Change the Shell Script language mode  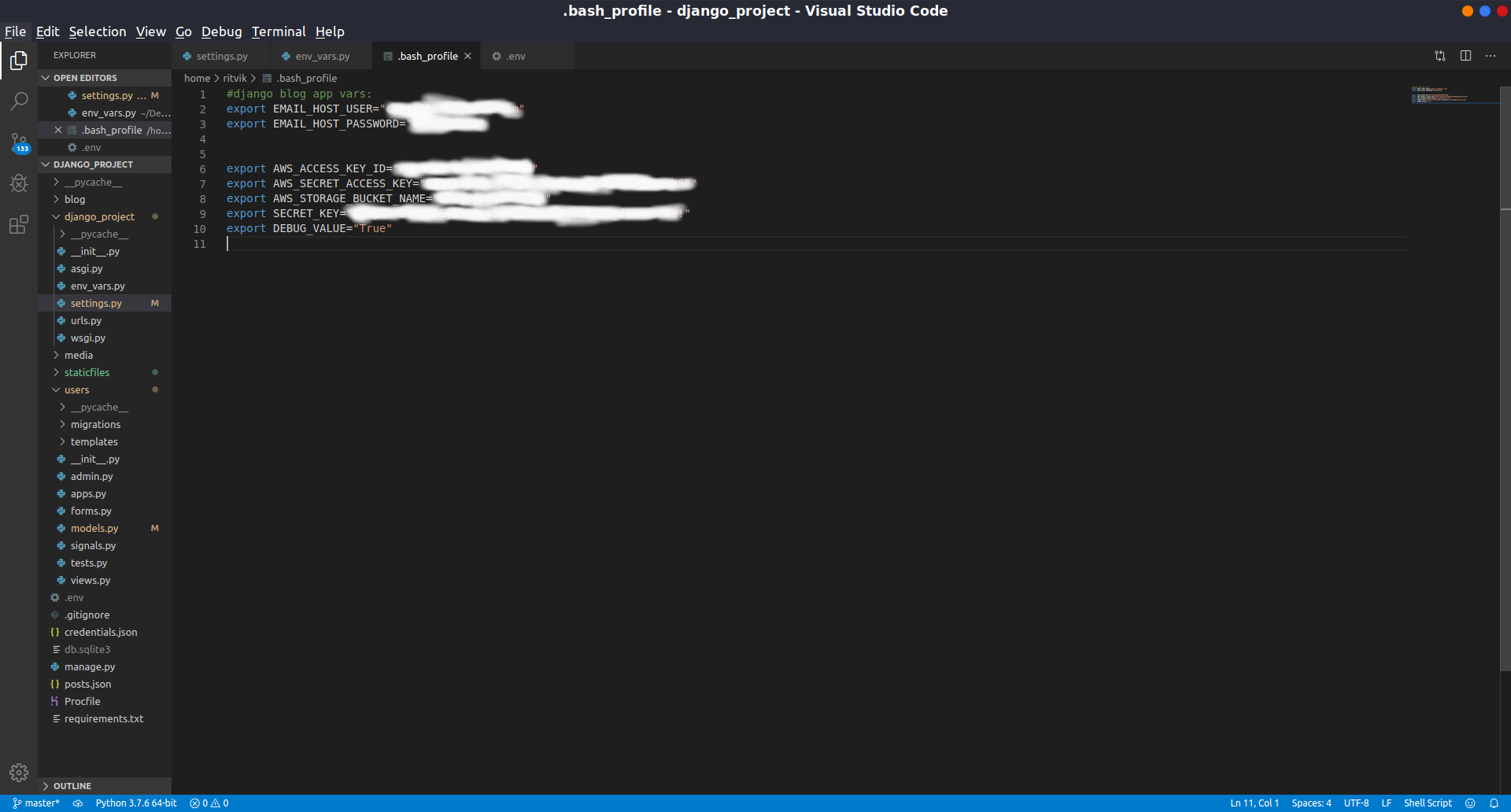point(1428,803)
